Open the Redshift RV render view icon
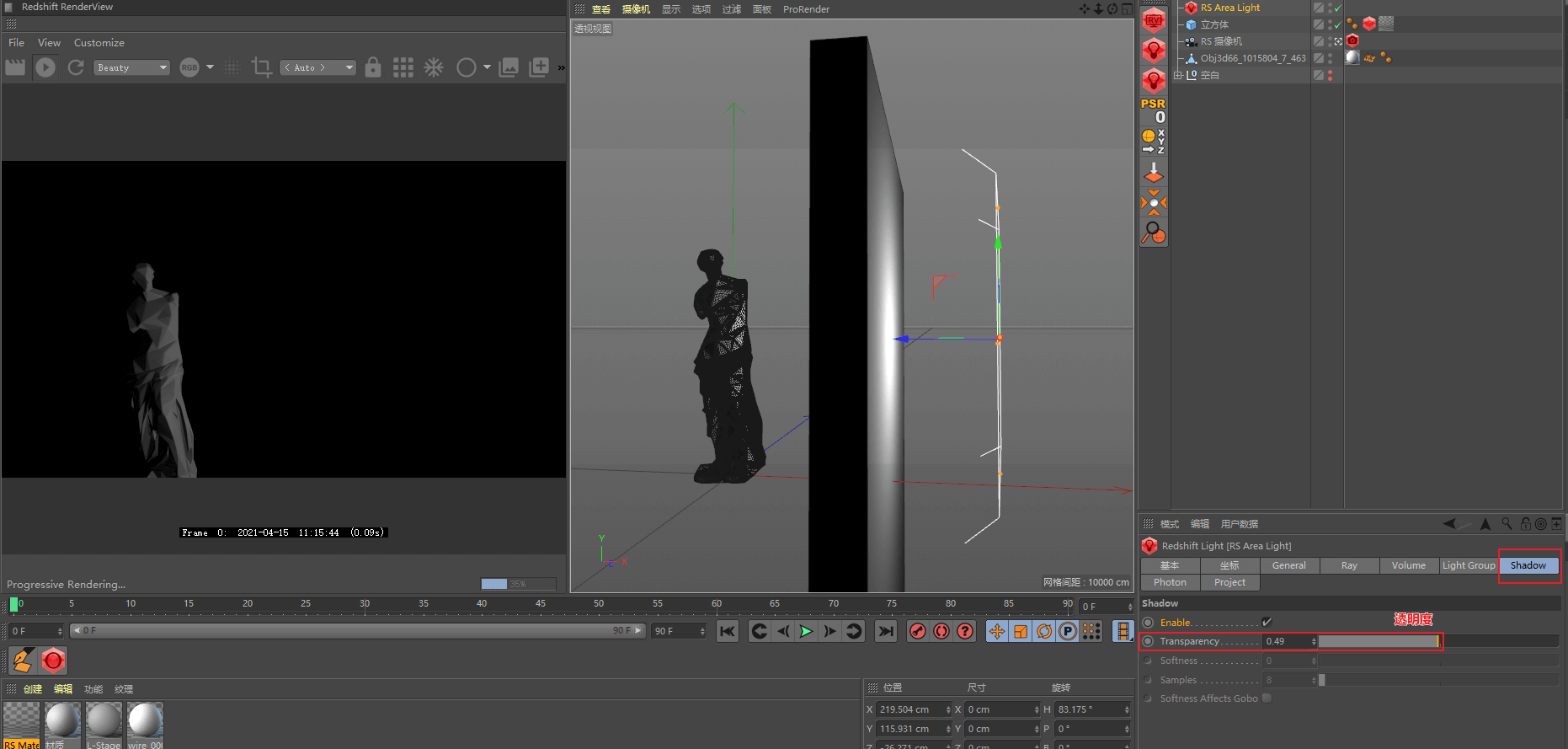1568x749 pixels. click(1153, 20)
